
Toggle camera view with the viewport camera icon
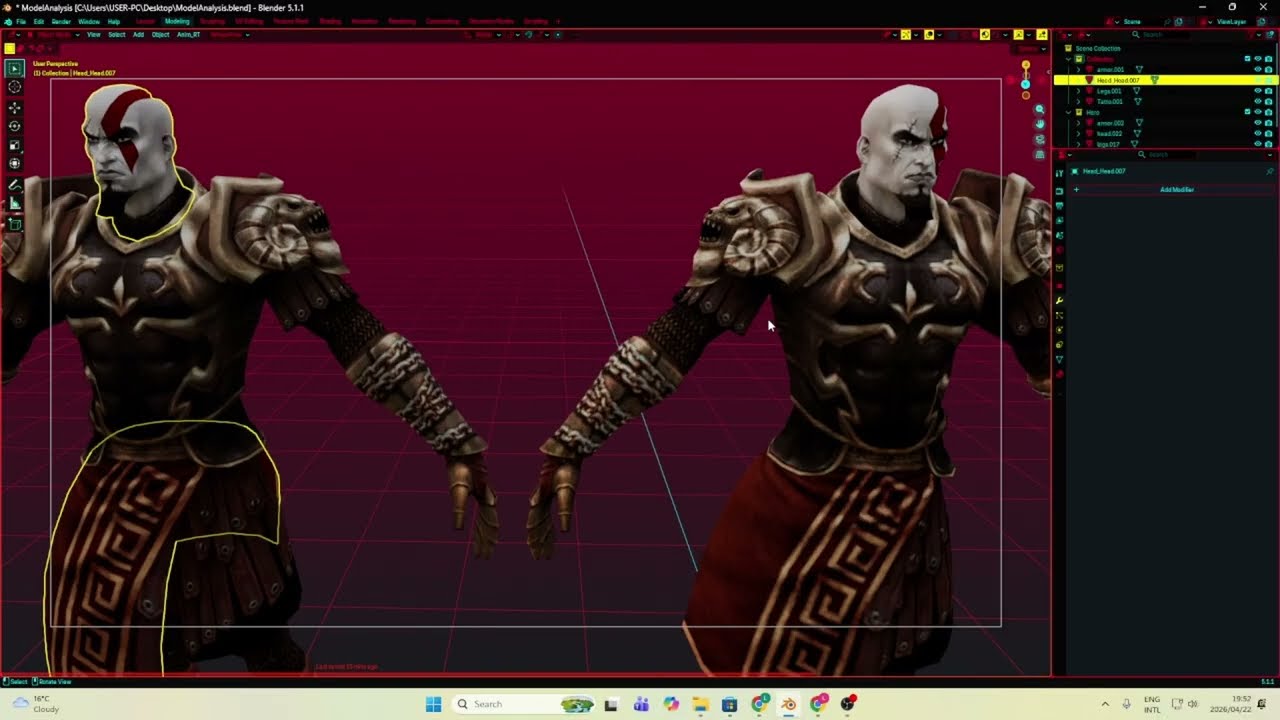(1040, 139)
